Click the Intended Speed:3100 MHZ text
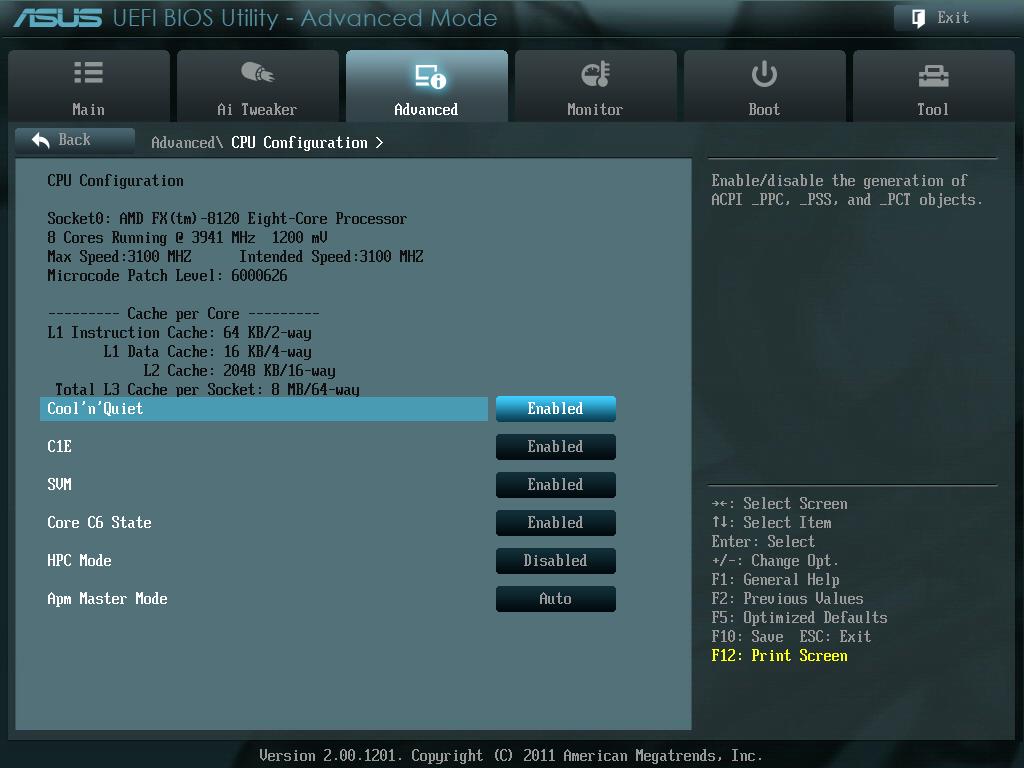This screenshot has width=1024, height=768. (x=331, y=257)
